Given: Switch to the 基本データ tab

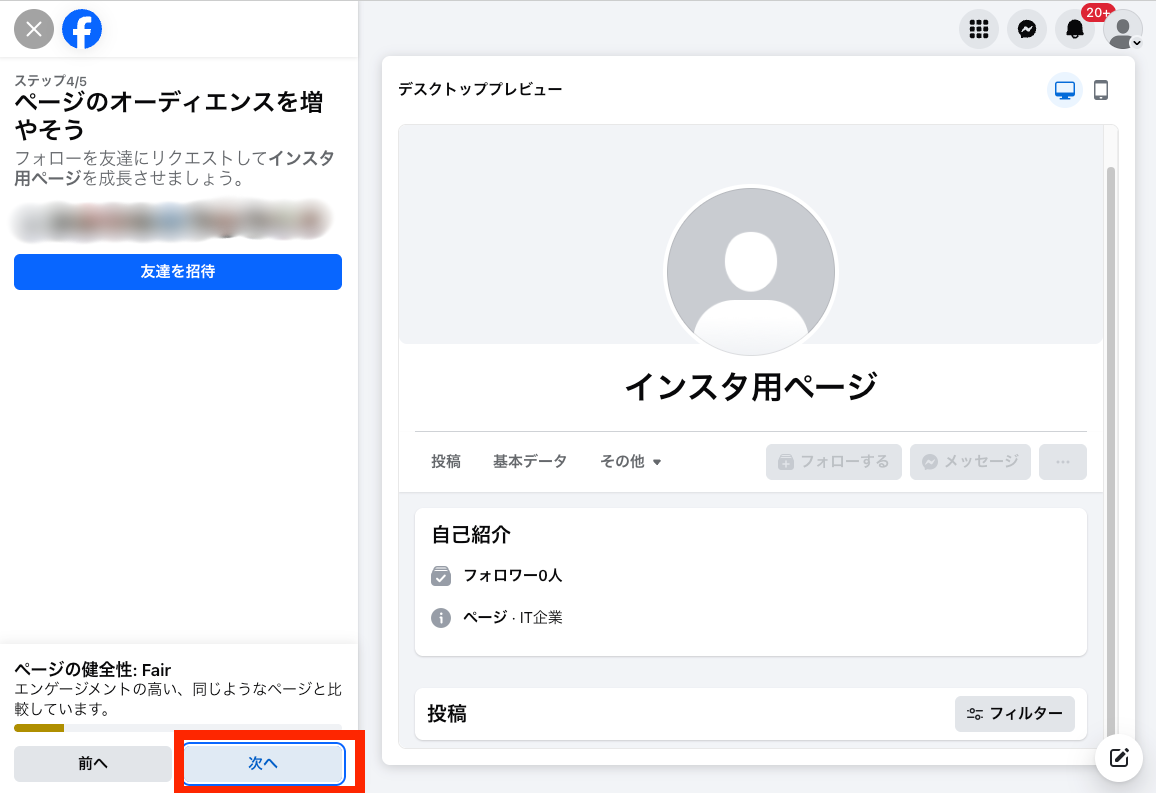Looking at the screenshot, I should pyautogui.click(x=530, y=461).
